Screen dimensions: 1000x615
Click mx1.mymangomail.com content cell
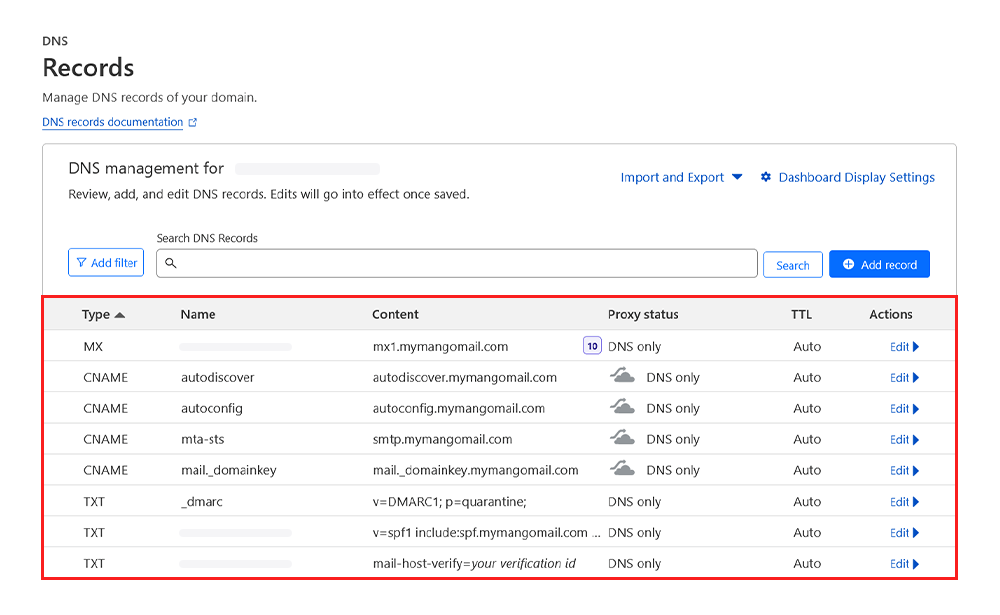point(441,347)
